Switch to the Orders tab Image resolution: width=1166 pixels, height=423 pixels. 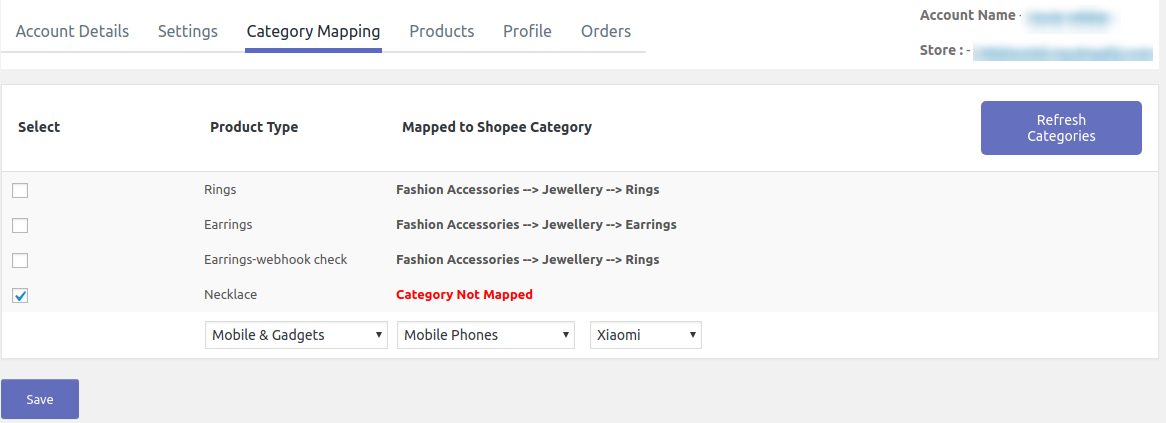tap(606, 31)
